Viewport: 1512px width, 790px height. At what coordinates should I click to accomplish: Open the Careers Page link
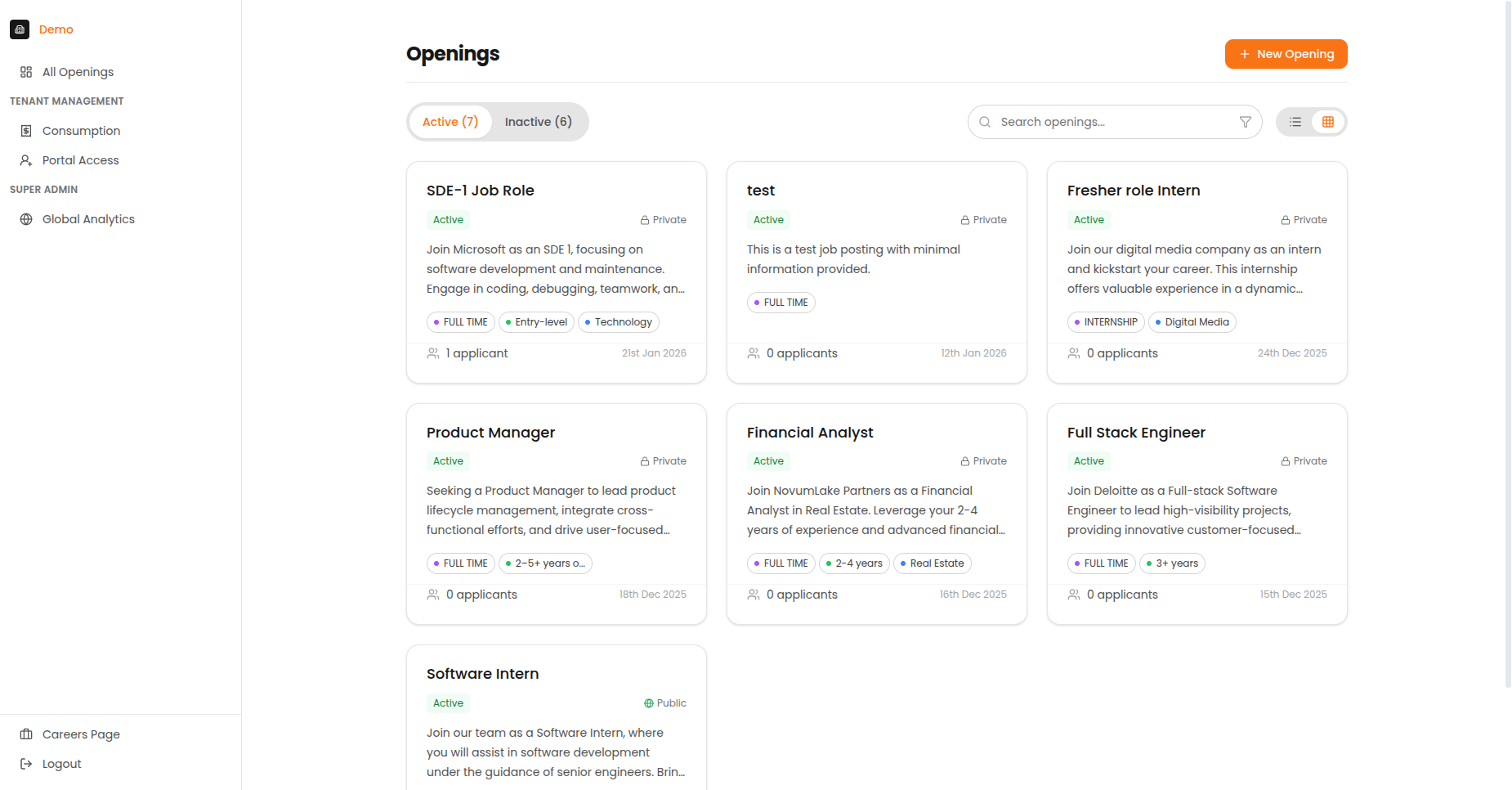pyautogui.click(x=80, y=734)
